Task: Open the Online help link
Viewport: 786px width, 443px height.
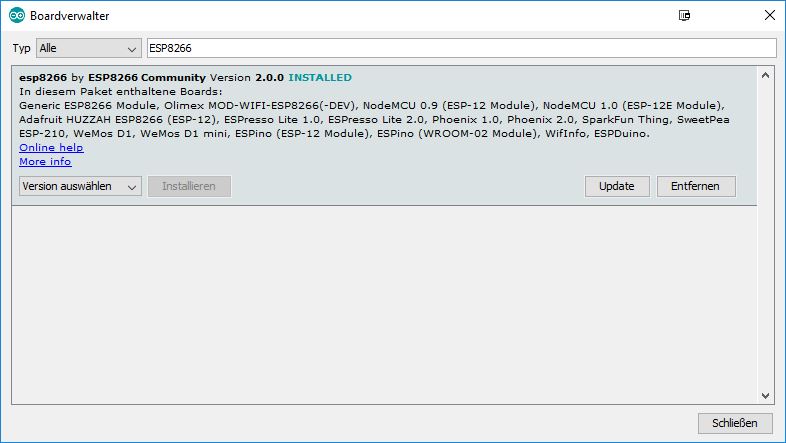Action: click(x=51, y=147)
